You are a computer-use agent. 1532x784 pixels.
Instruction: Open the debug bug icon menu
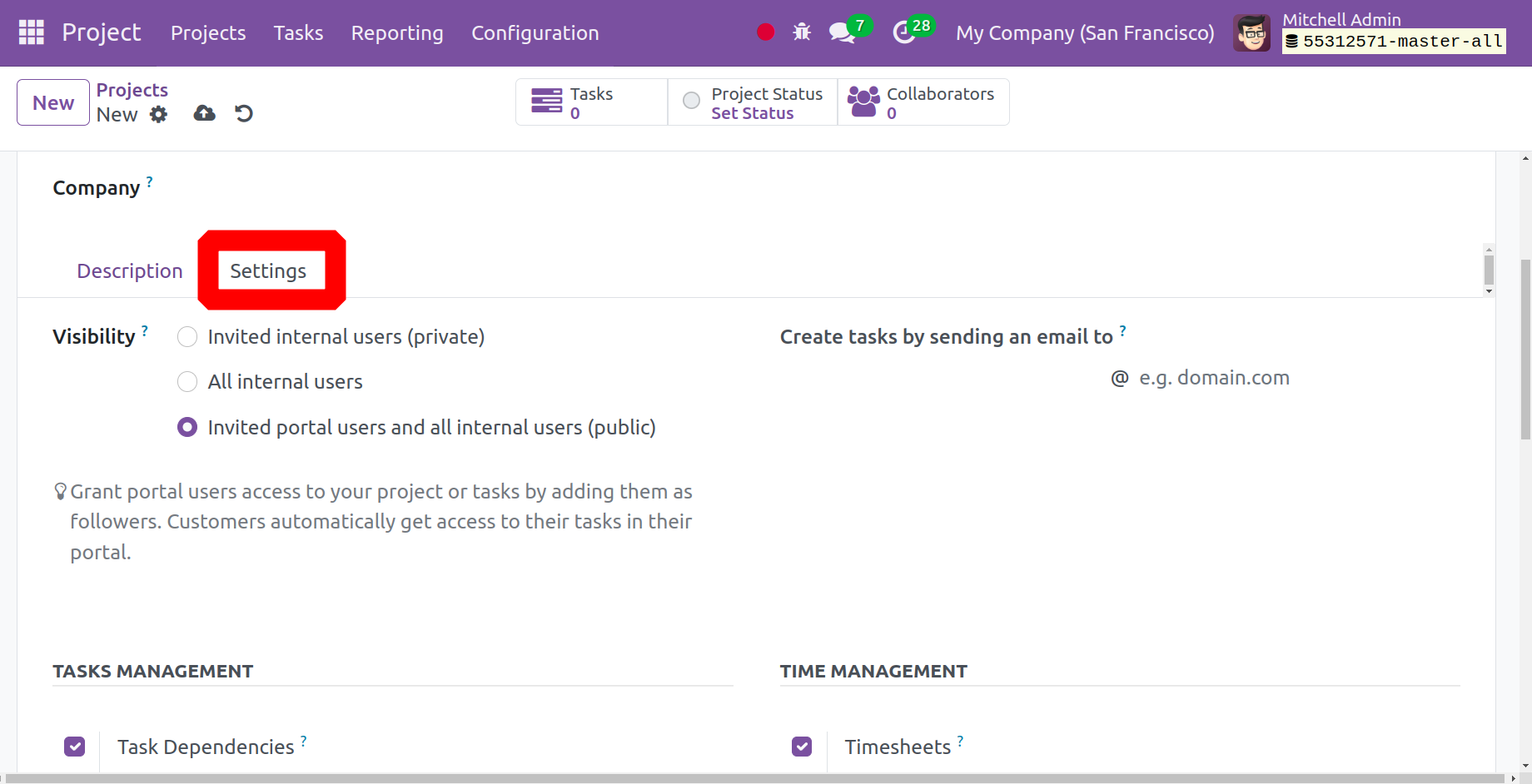802,32
